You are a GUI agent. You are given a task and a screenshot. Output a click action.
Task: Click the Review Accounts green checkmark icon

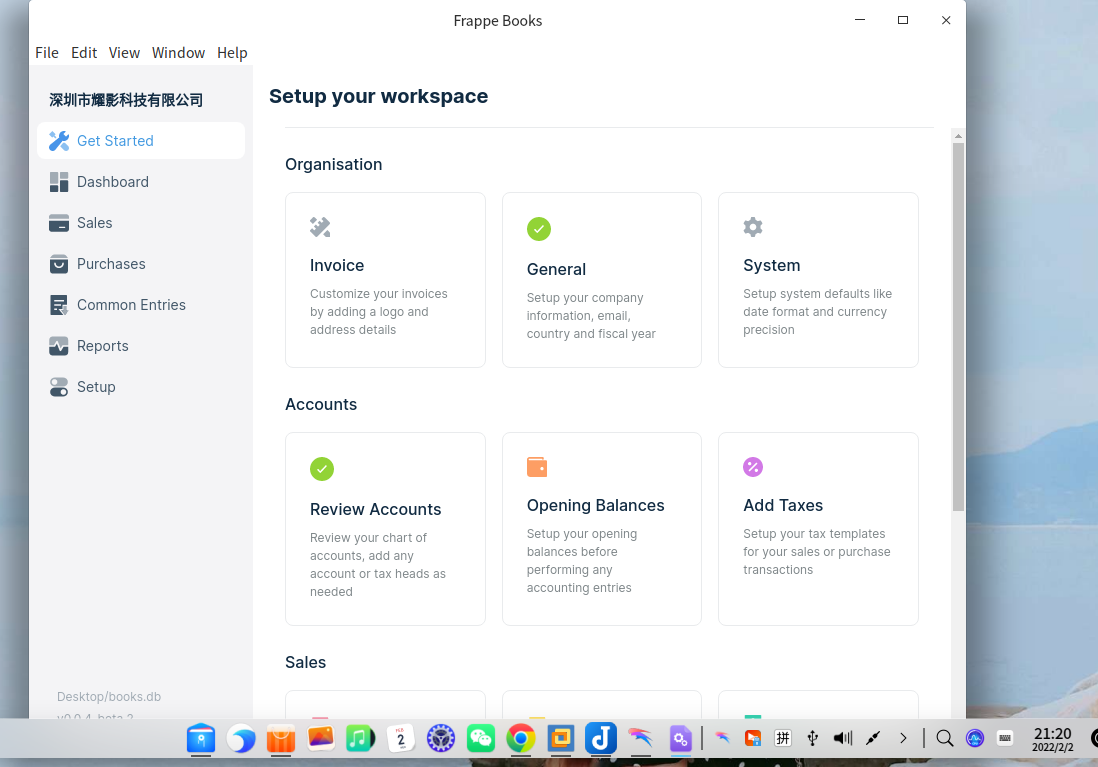[322, 469]
